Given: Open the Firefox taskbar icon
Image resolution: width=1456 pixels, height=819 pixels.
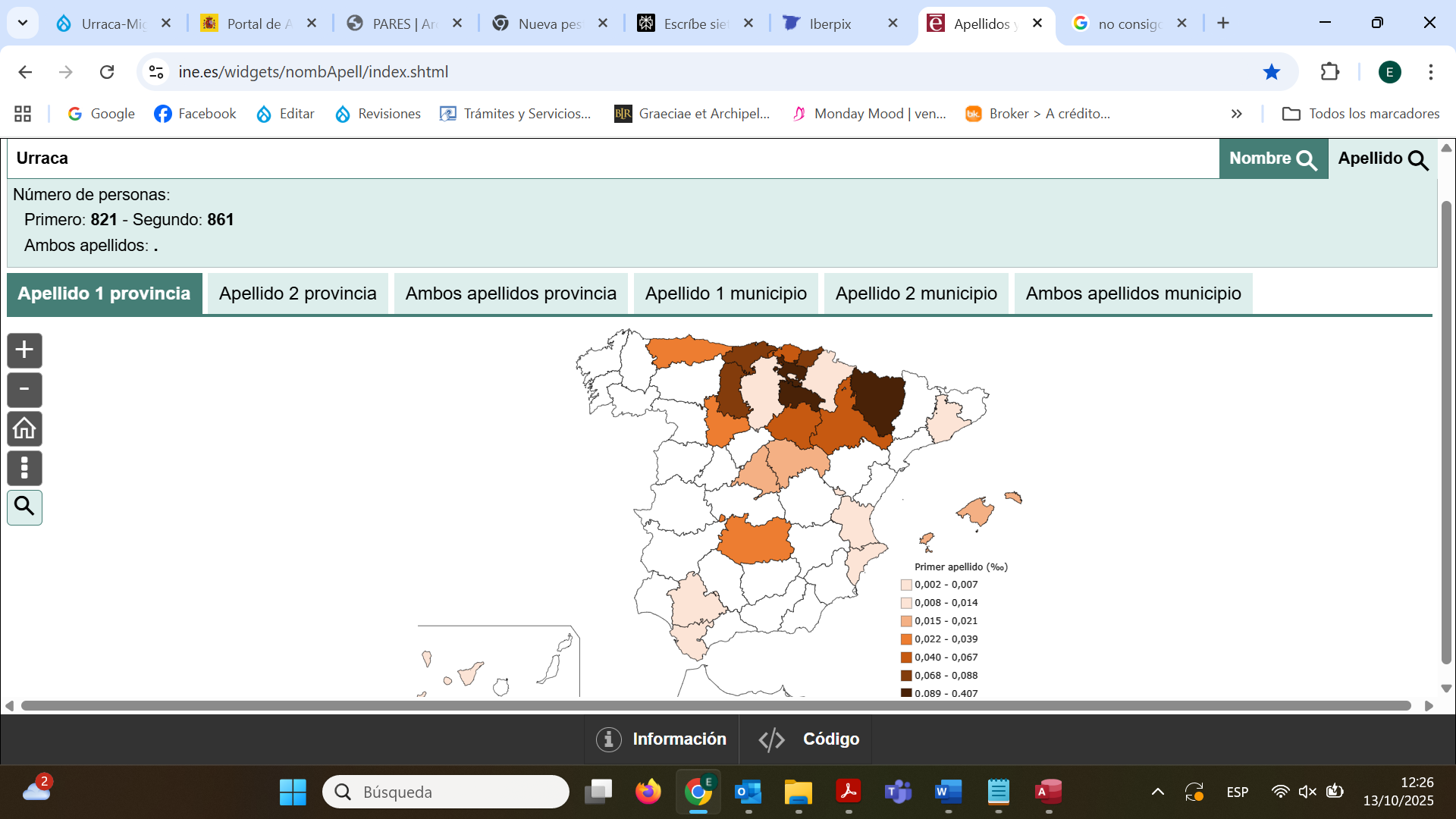Looking at the screenshot, I should tap(648, 792).
